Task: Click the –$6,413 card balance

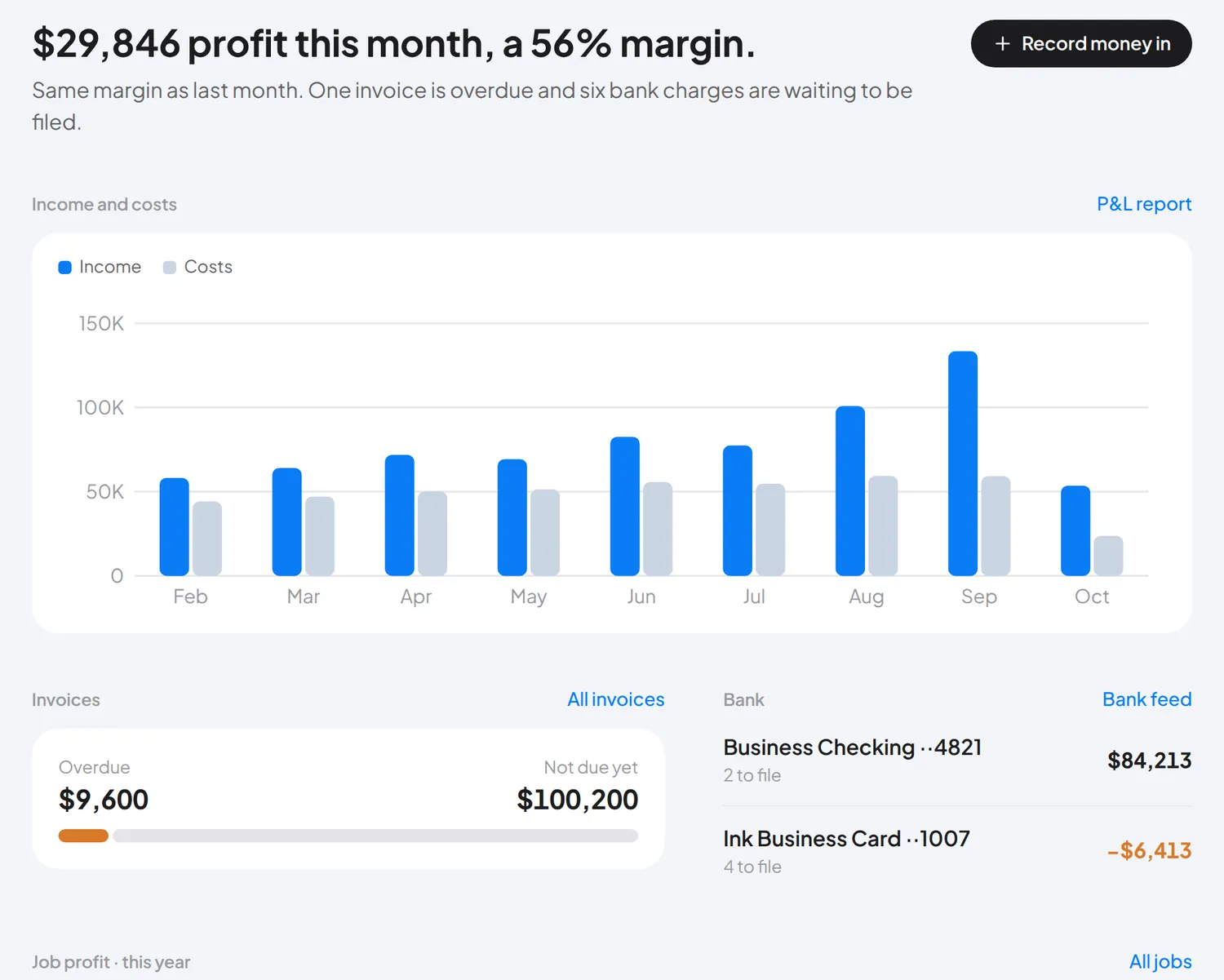Action: pos(1149,851)
